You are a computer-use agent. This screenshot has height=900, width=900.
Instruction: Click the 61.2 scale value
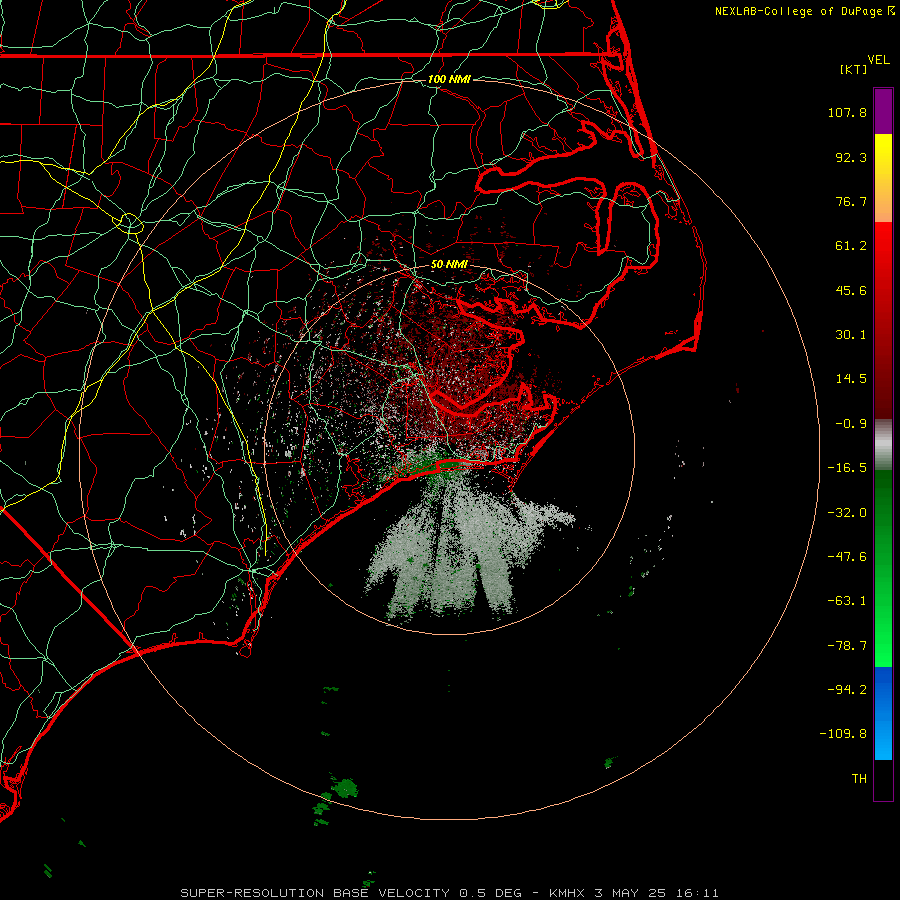[851, 246]
